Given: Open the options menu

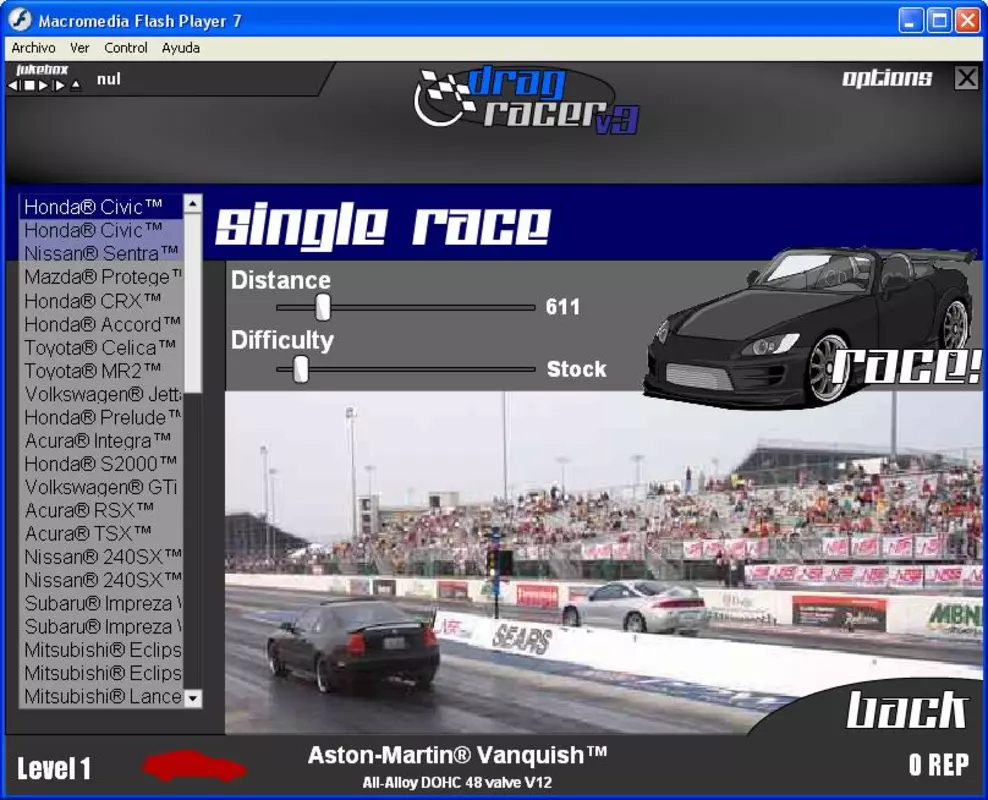Looking at the screenshot, I should pyautogui.click(x=887, y=78).
